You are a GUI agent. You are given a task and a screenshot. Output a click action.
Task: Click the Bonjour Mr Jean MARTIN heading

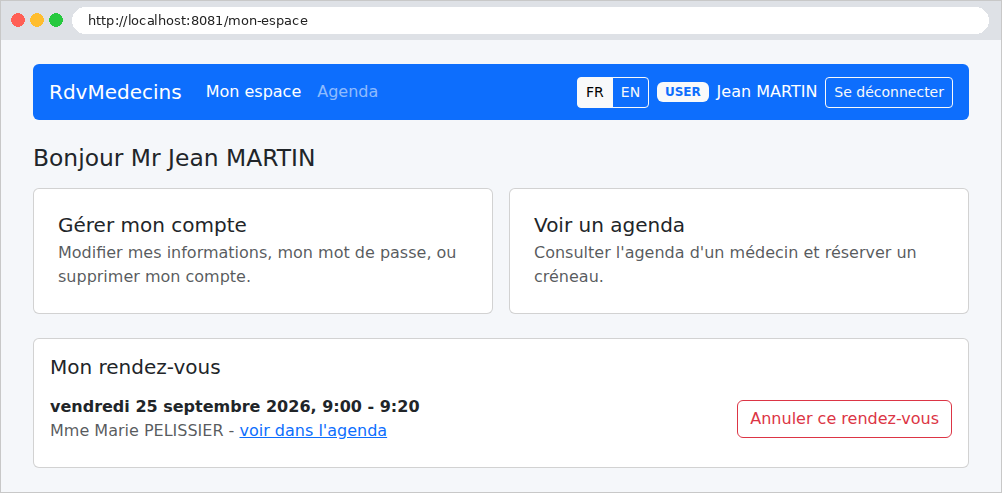[174, 158]
